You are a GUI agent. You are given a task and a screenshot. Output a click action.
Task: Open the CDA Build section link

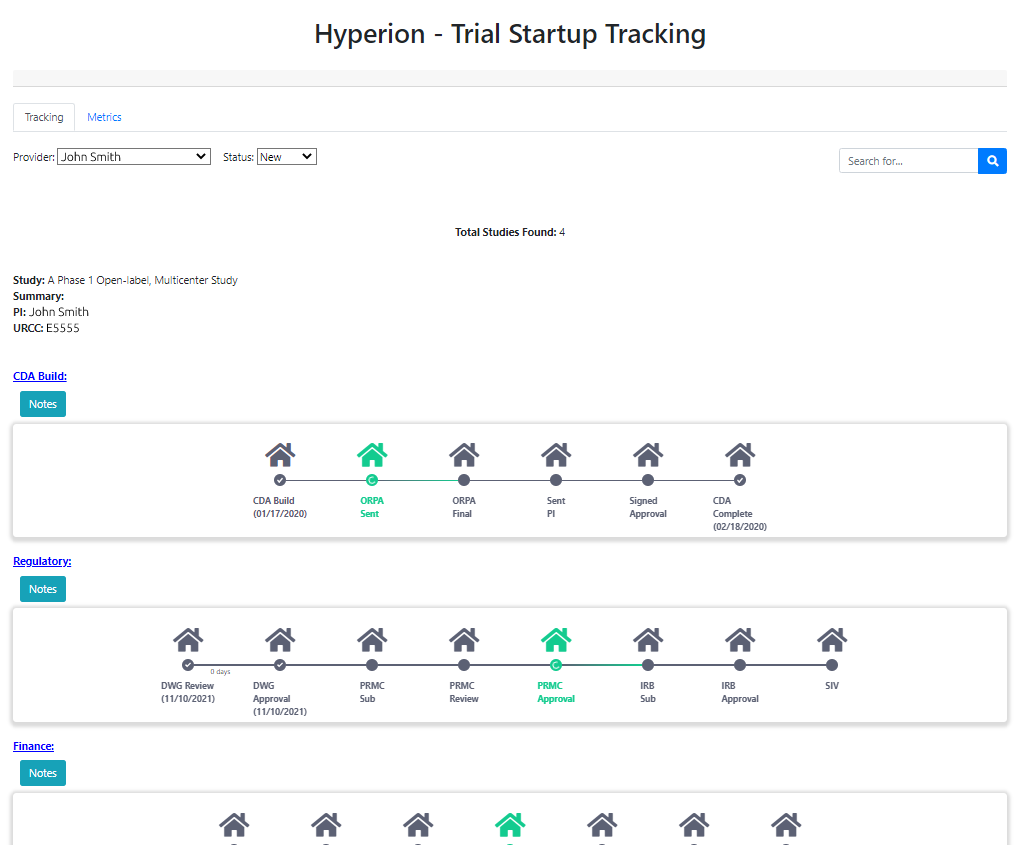click(40, 377)
